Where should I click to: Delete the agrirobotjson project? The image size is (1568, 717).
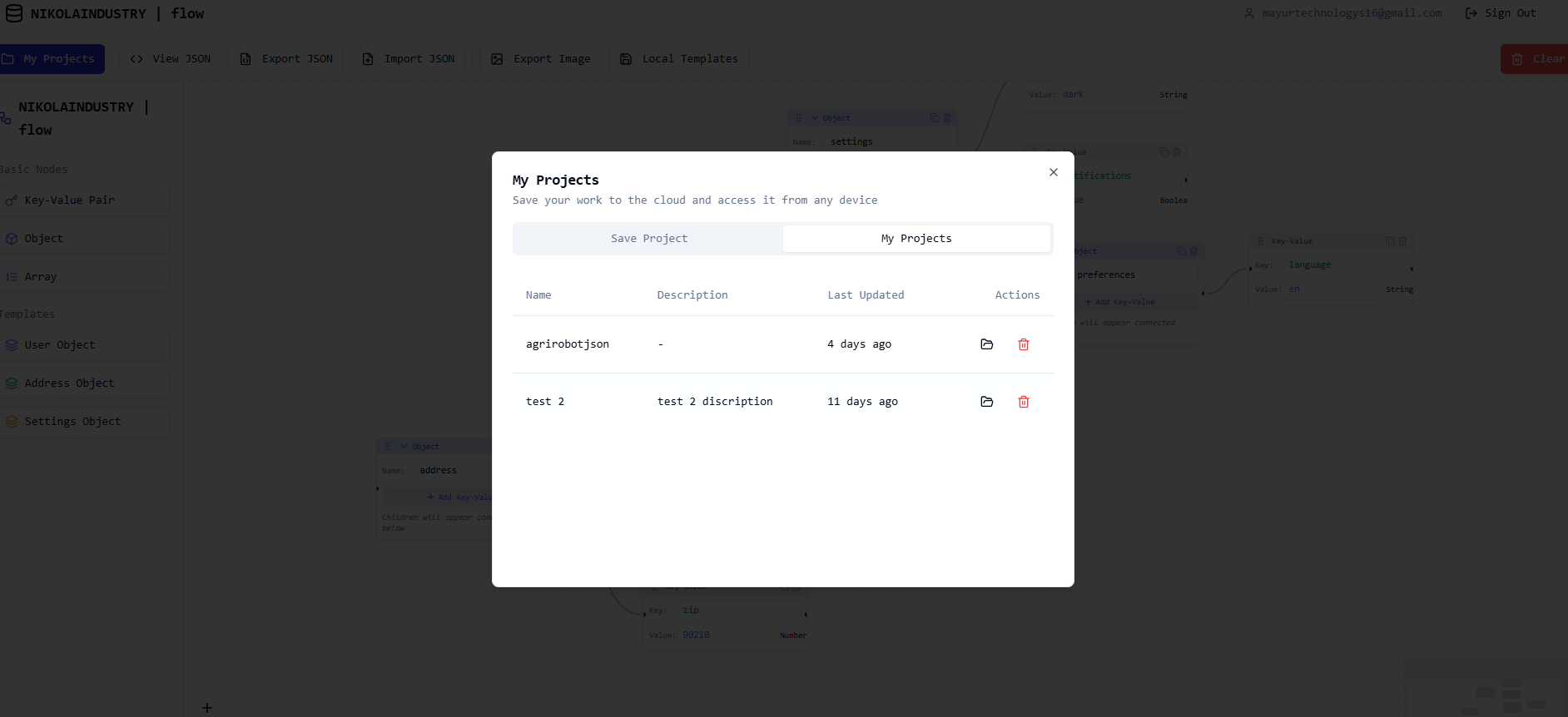(x=1023, y=344)
